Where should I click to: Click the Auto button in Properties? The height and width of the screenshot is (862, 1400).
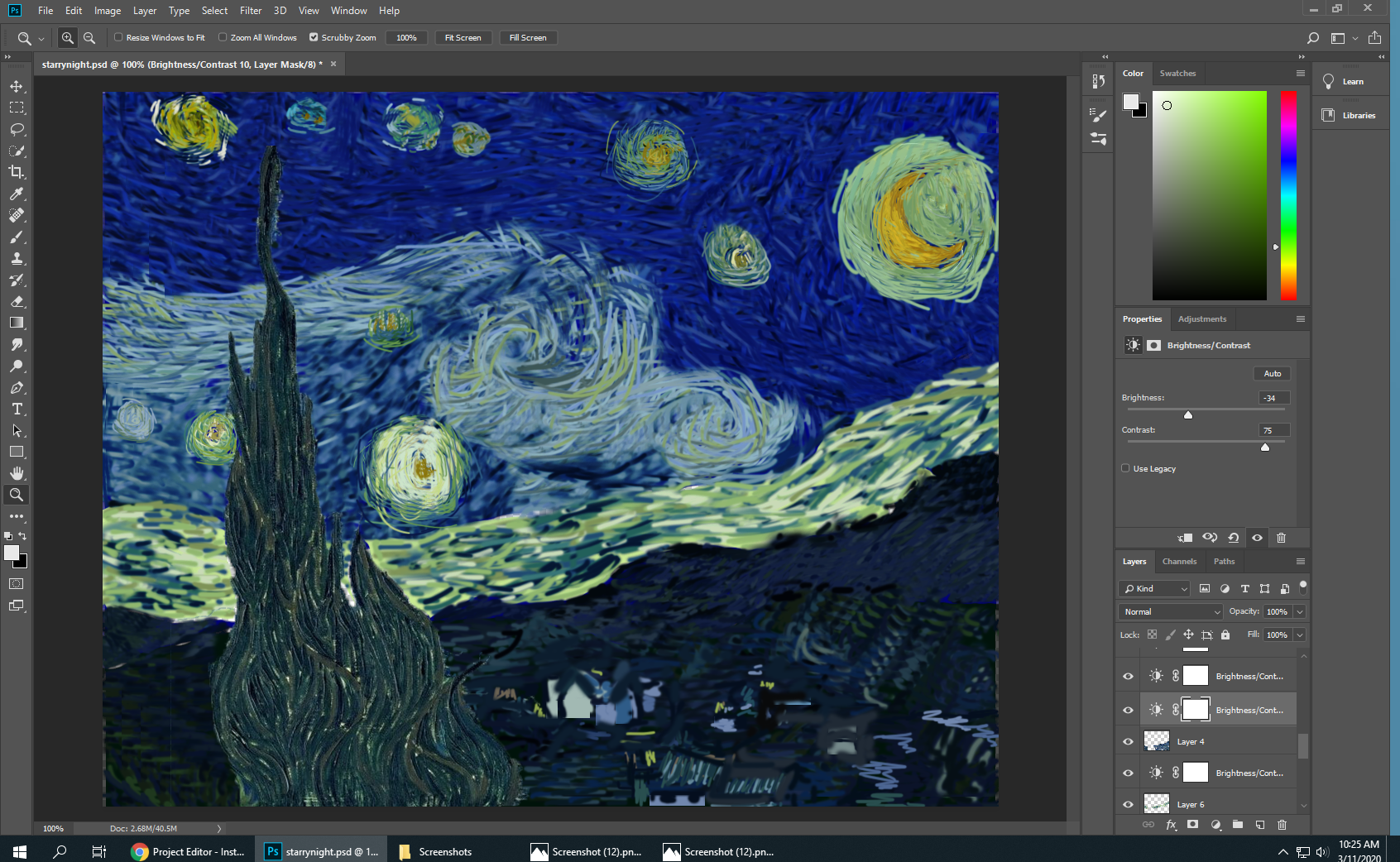1272,374
